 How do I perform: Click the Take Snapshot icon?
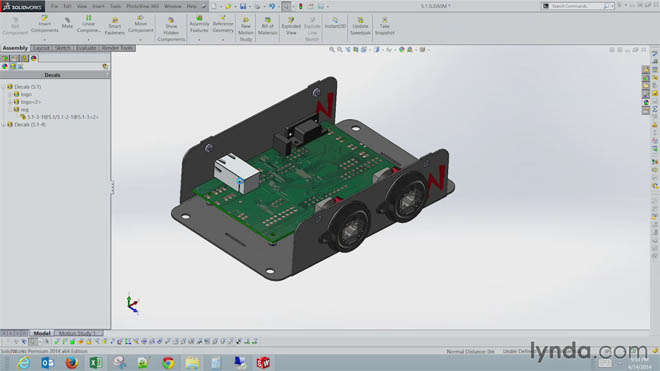point(384,26)
